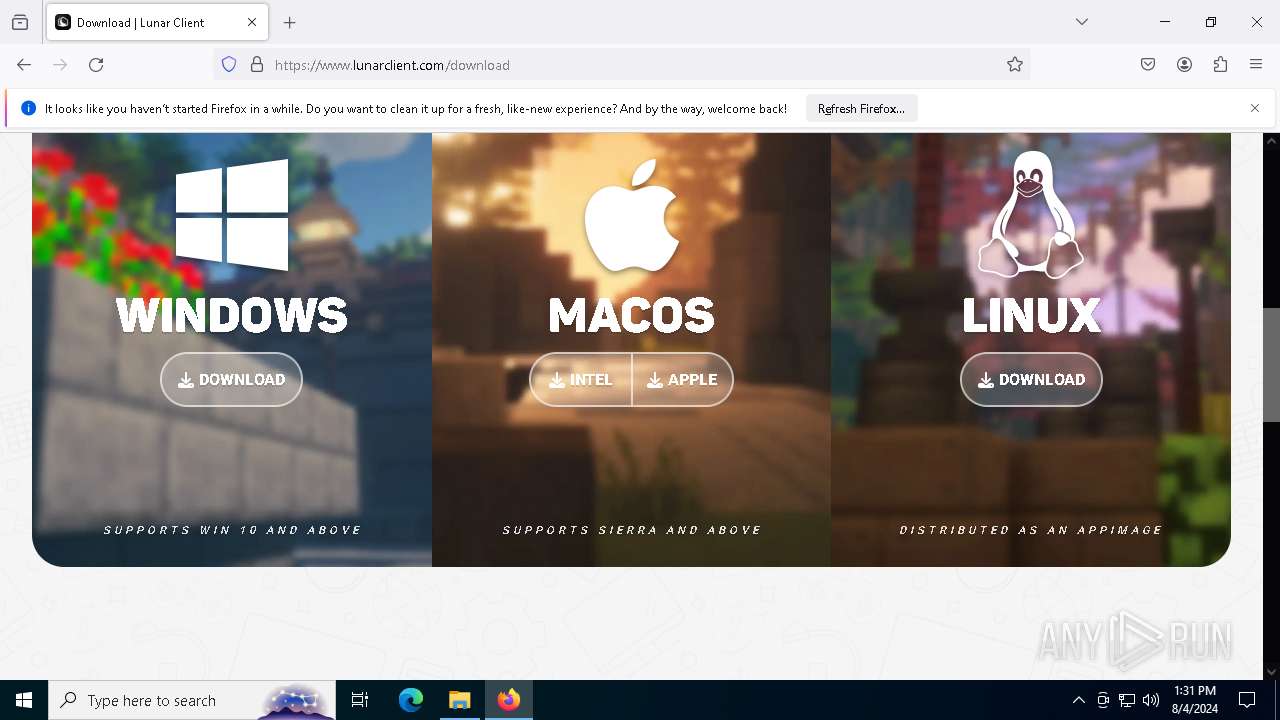Launch Microsoft Edge from the taskbar
This screenshot has width=1280, height=720.
pyautogui.click(x=411, y=700)
